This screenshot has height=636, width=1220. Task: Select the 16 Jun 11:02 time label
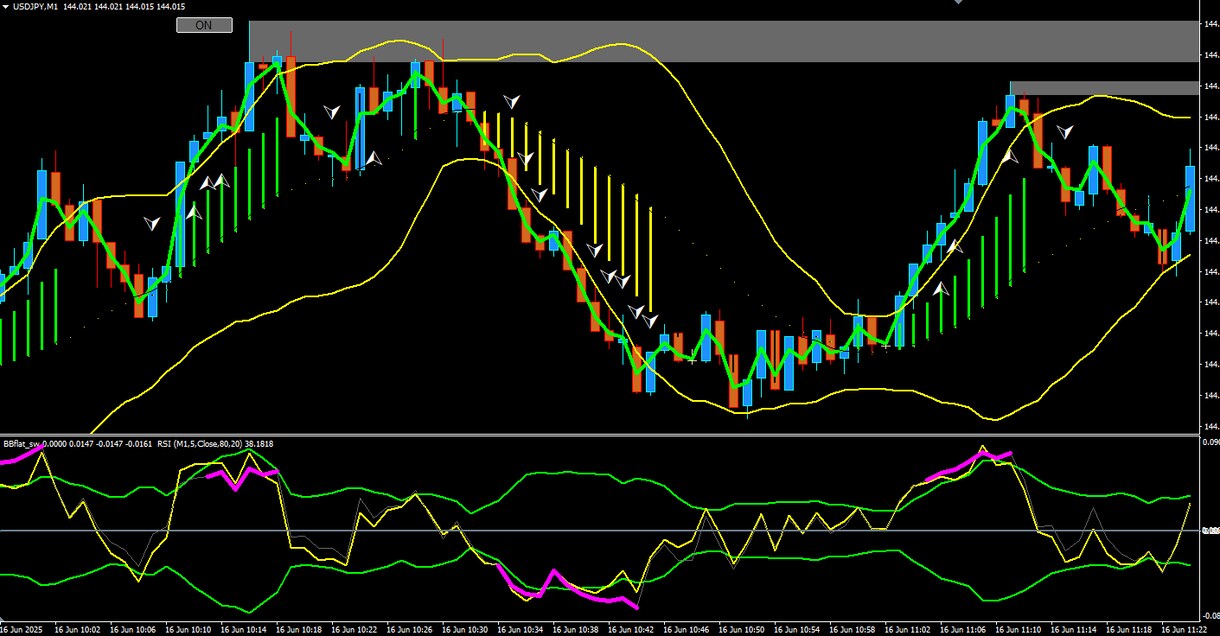click(910, 630)
